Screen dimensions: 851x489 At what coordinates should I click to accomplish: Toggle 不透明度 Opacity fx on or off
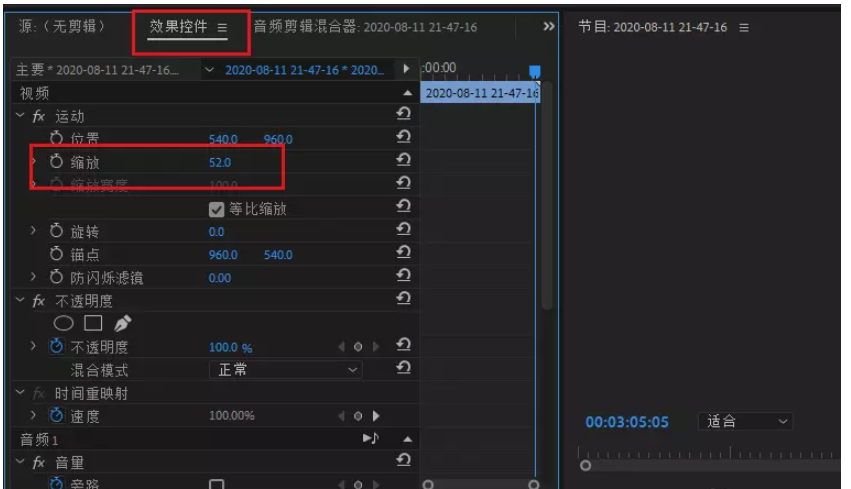(x=39, y=301)
